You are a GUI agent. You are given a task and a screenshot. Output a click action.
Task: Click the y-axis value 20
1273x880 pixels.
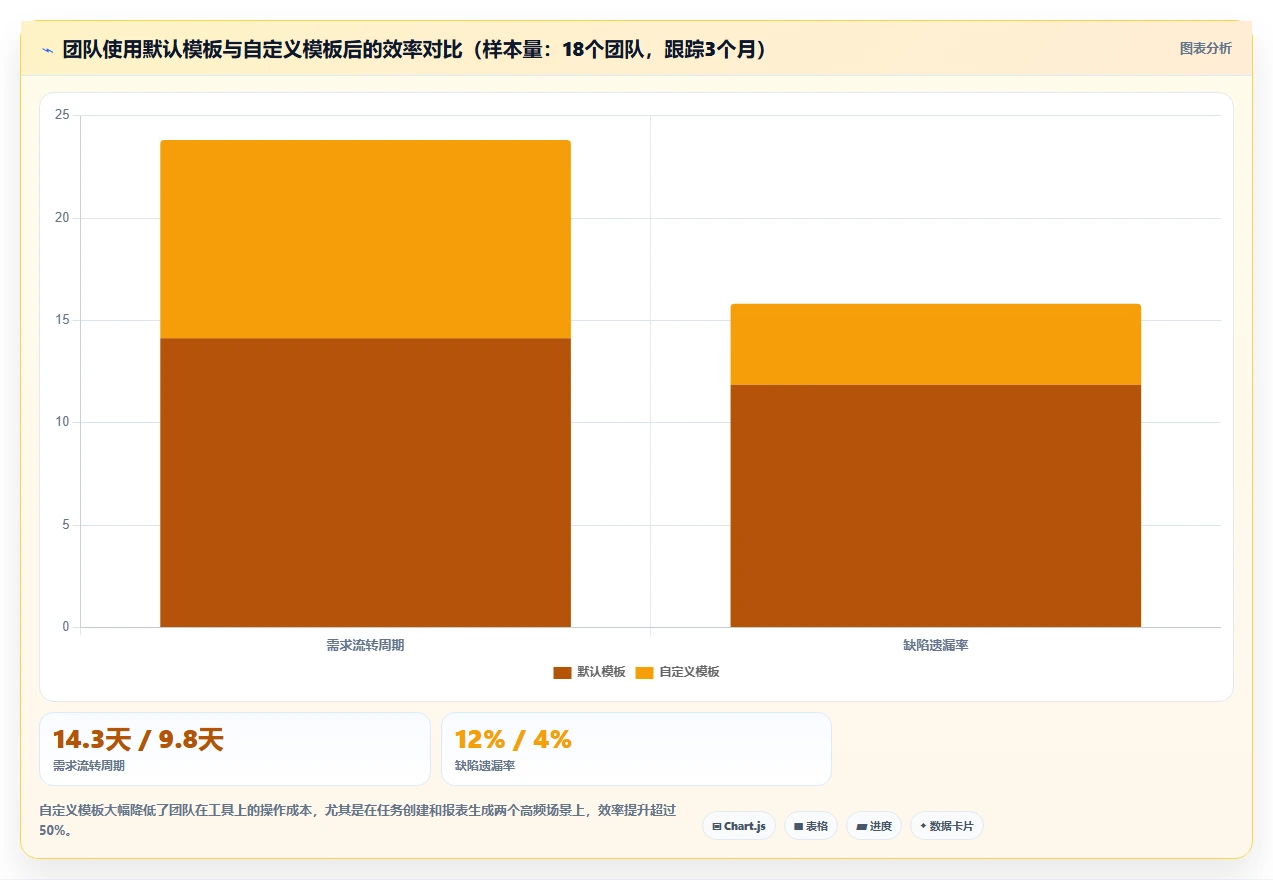[62, 218]
